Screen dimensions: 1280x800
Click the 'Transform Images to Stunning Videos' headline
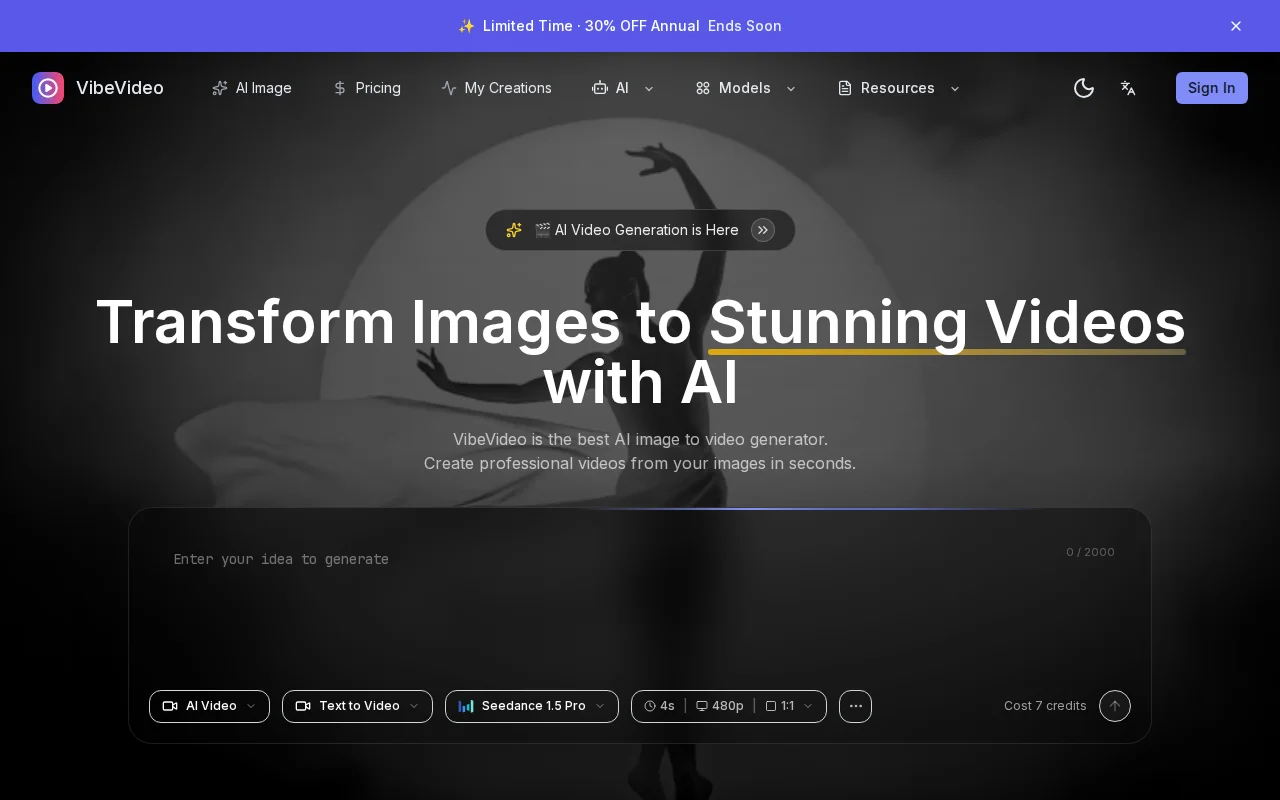click(640, 352)
